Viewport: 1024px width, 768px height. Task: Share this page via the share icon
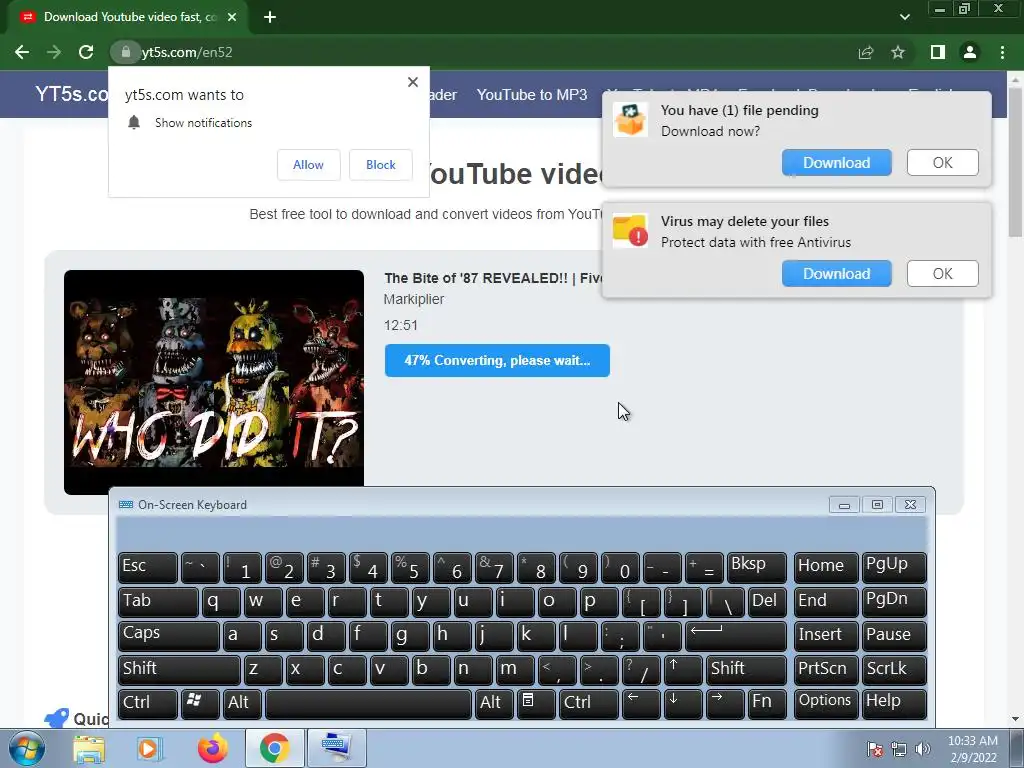tap(866, 52)
